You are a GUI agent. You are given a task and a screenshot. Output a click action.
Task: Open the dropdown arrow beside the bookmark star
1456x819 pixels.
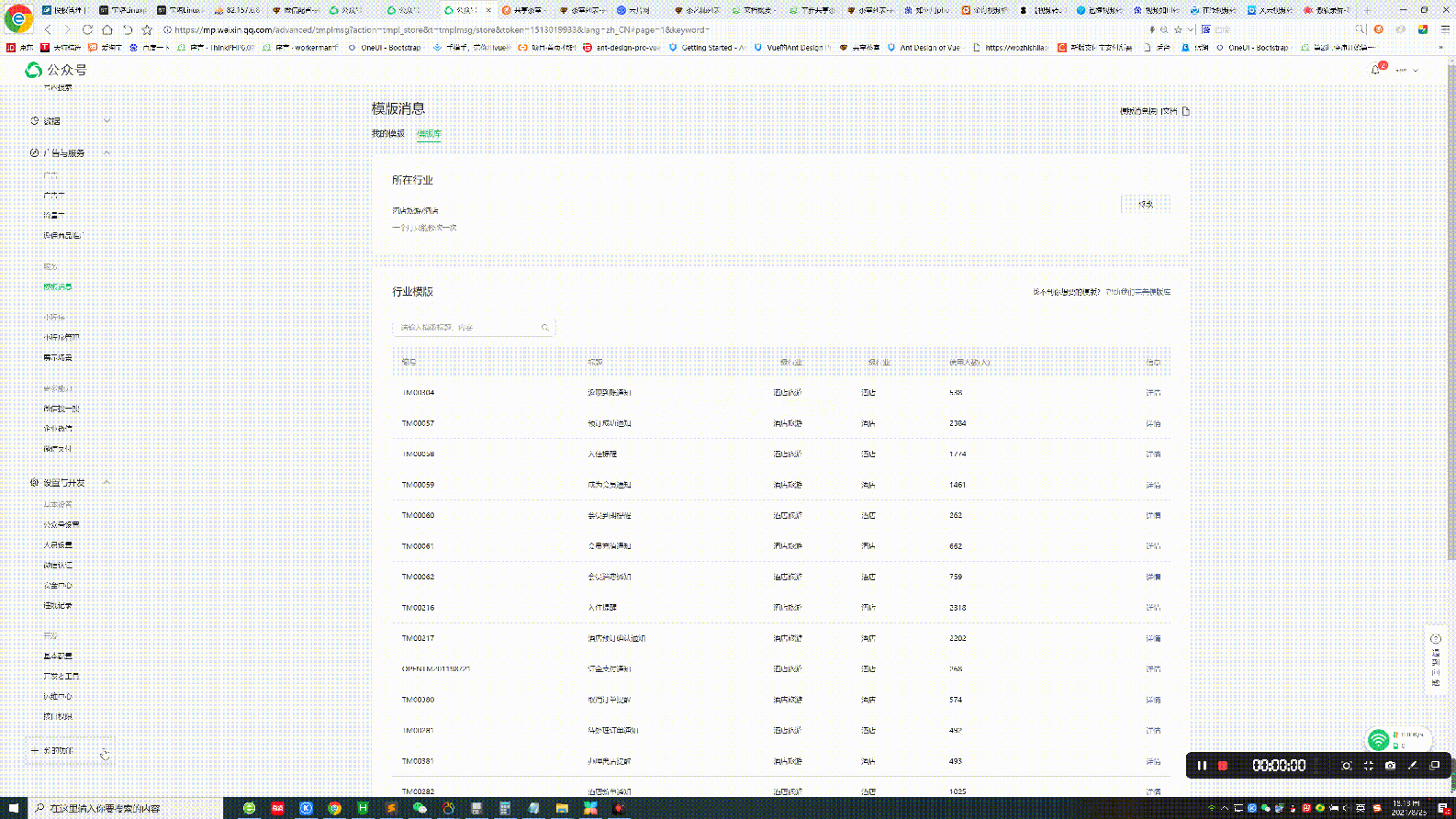click(x=1191, y=29)
